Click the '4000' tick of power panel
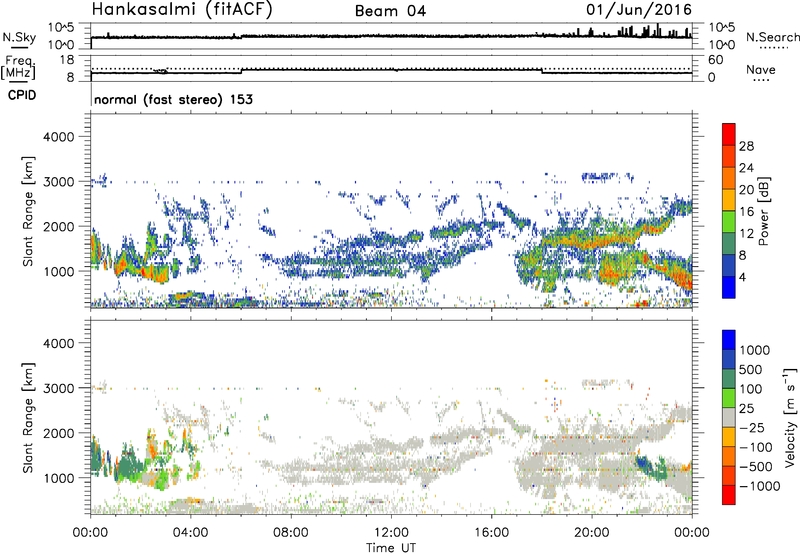The width and height of the screenshot is (800, 554). click(x=58, y=137)
